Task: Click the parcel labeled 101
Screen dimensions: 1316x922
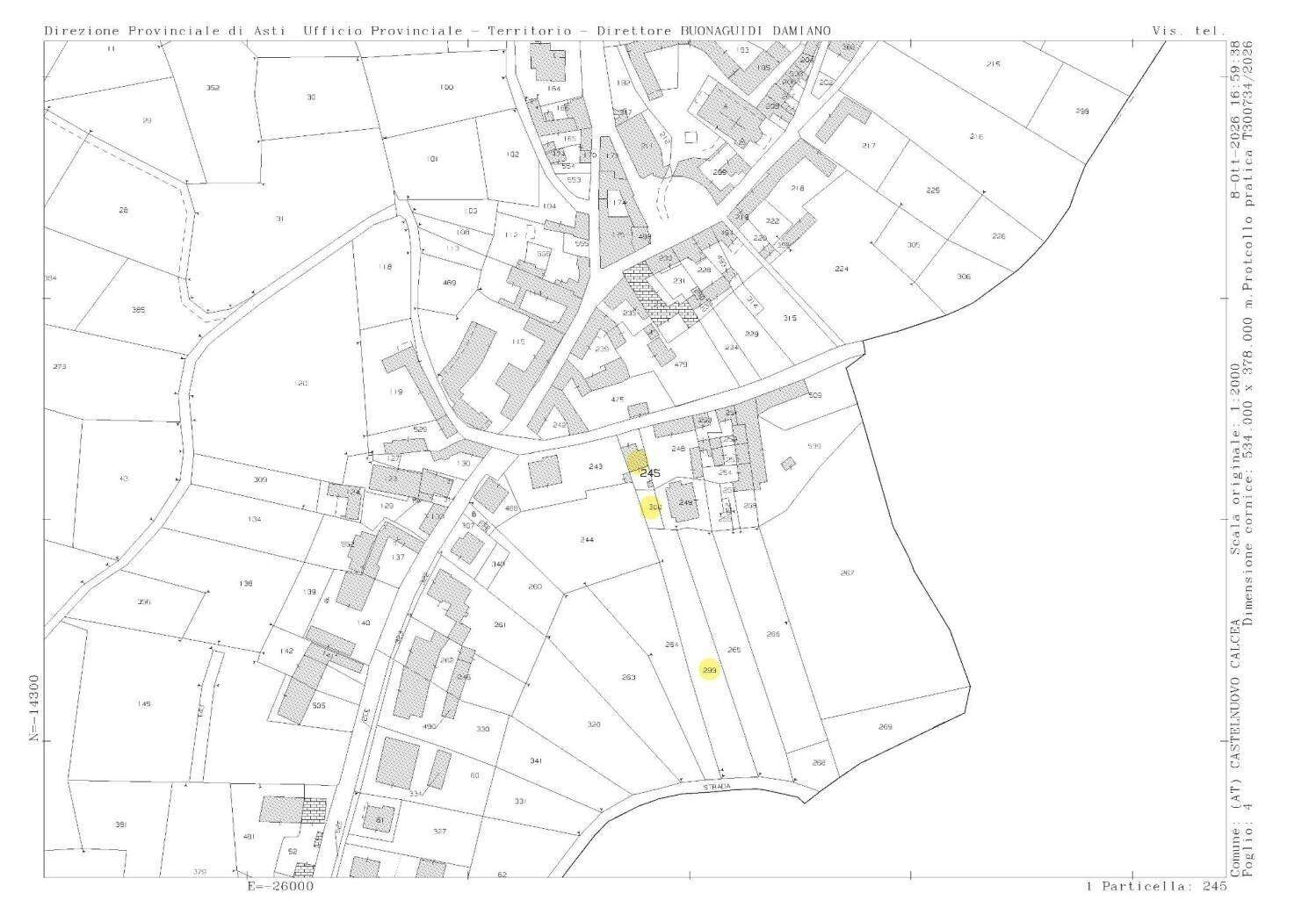Action: [x=431, y=159]
